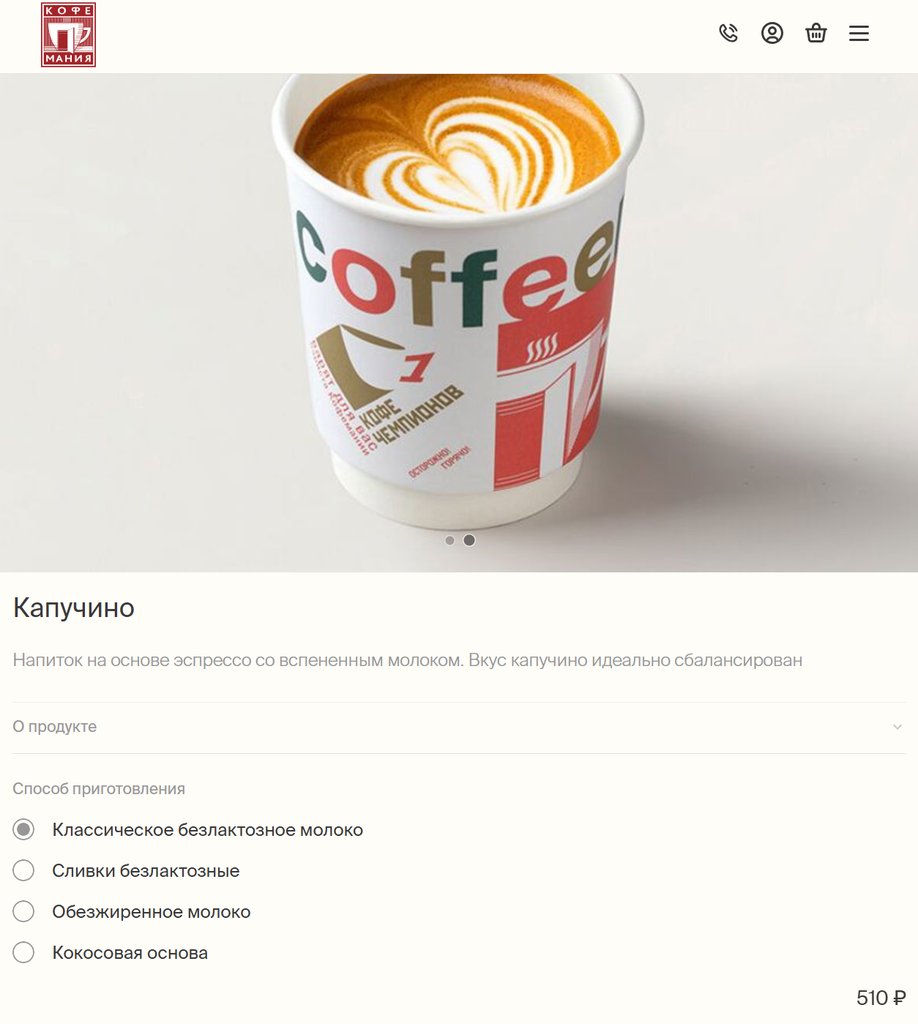This screenshot has width=918, height=1024.
Task: Show first carousel image dot
Action: pos(450,540)
